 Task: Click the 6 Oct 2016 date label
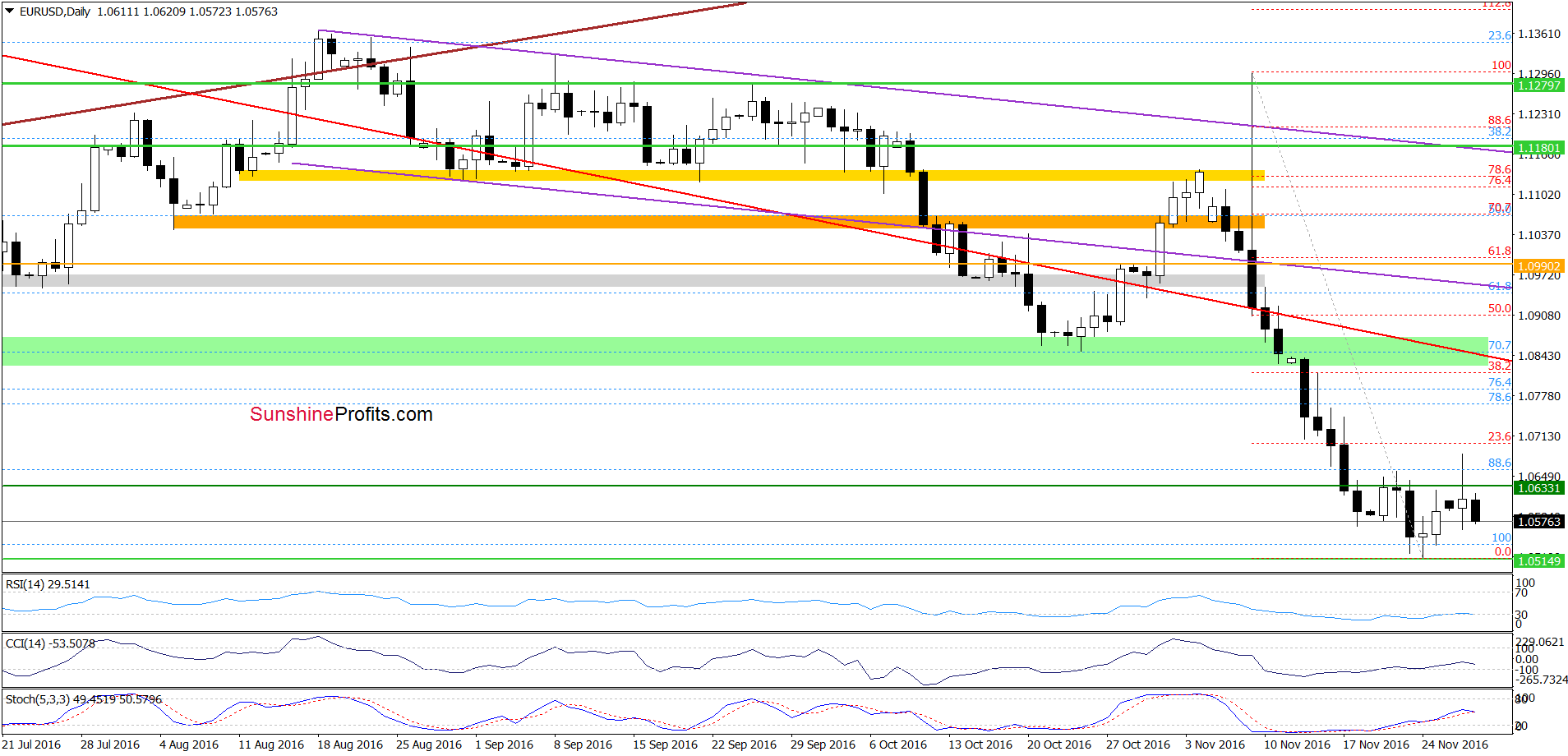(x=898, y=744)
